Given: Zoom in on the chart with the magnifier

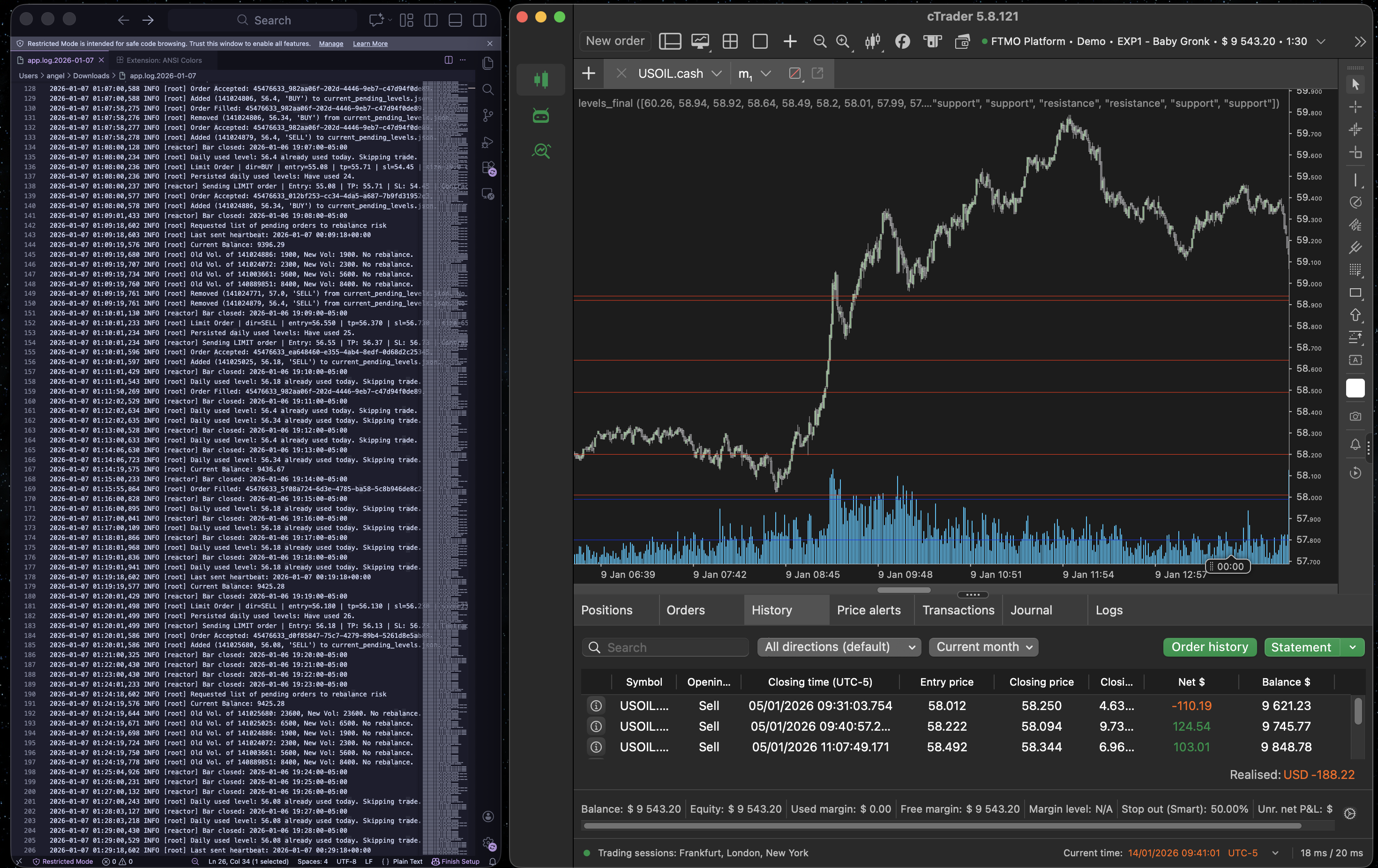Looking at the screenshot, I should (x=843, y=41).
